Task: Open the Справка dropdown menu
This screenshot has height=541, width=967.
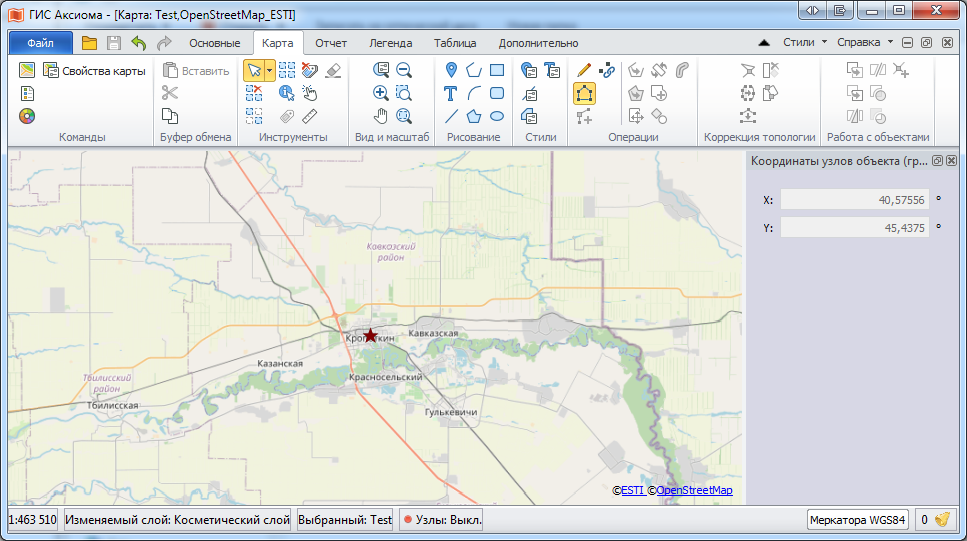Action: tap(865, 43)
